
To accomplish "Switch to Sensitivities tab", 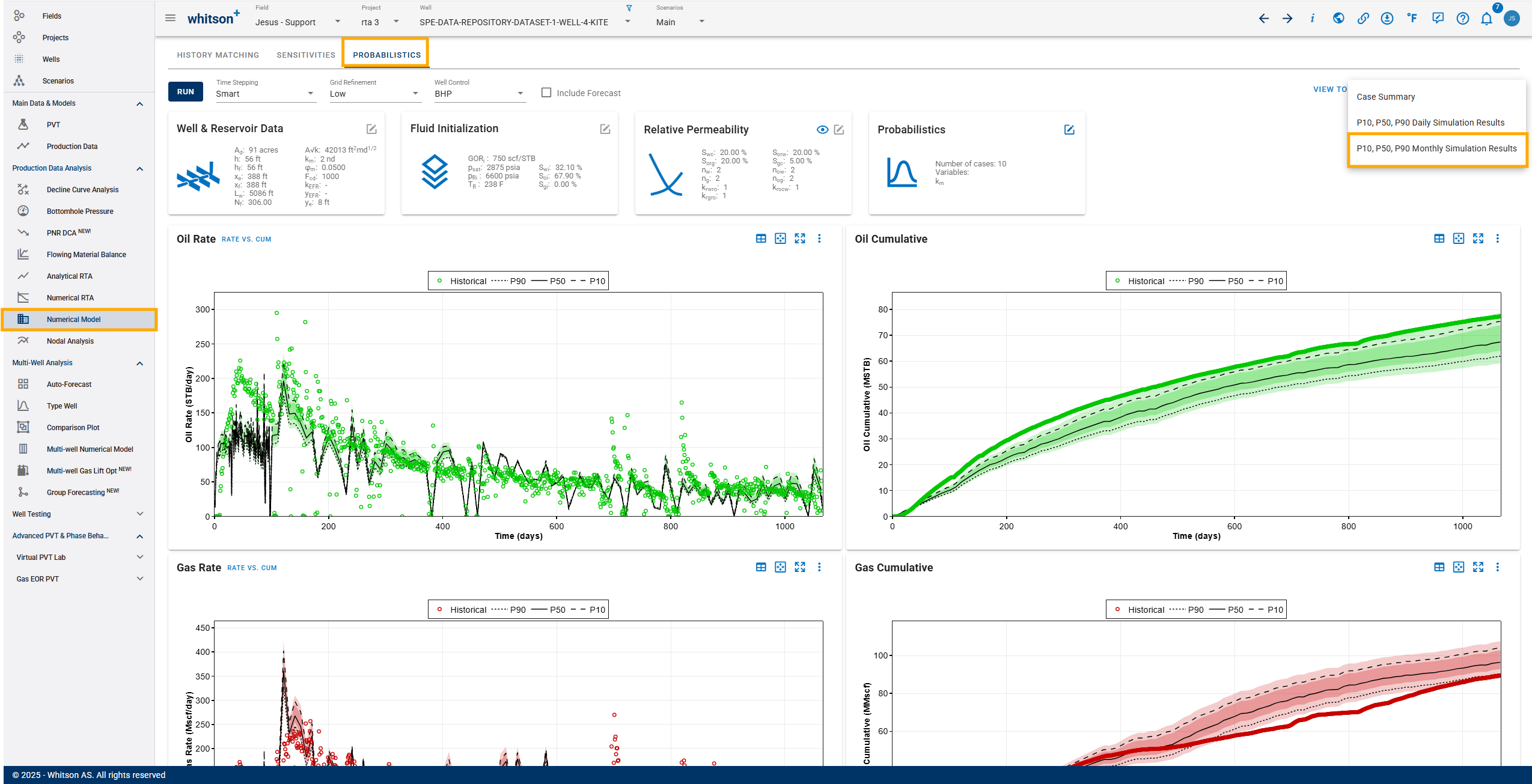I will (306, 55).
